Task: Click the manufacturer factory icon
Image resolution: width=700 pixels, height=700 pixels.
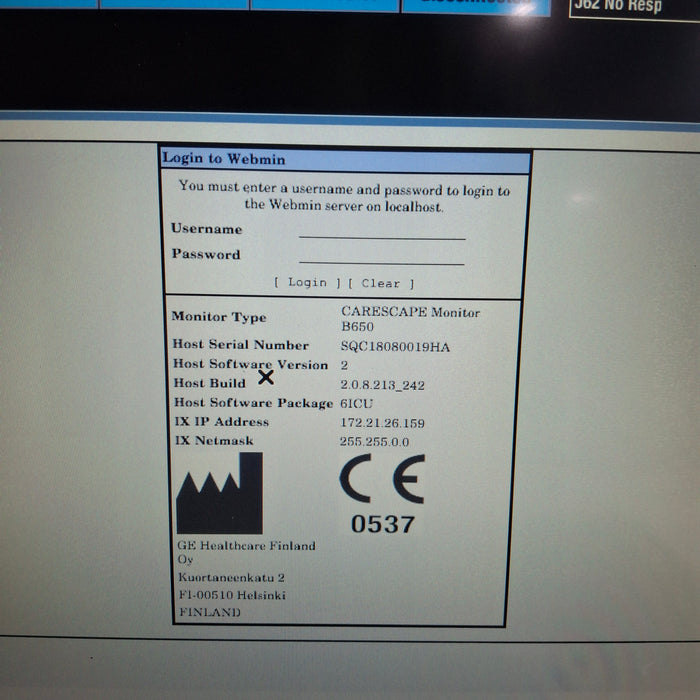Action: (x=220, y=493)
